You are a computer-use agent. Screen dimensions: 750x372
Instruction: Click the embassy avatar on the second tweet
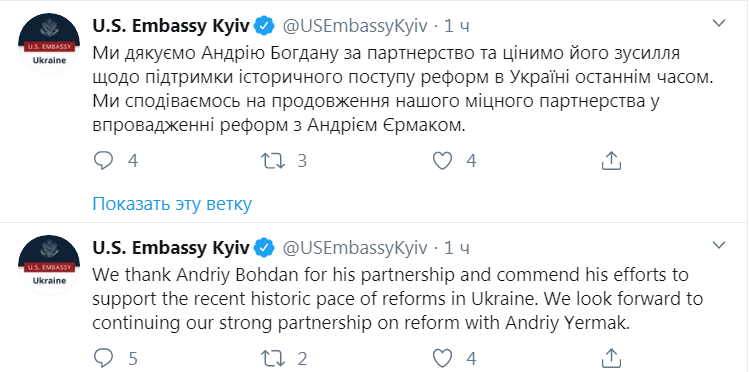[49, 265]
